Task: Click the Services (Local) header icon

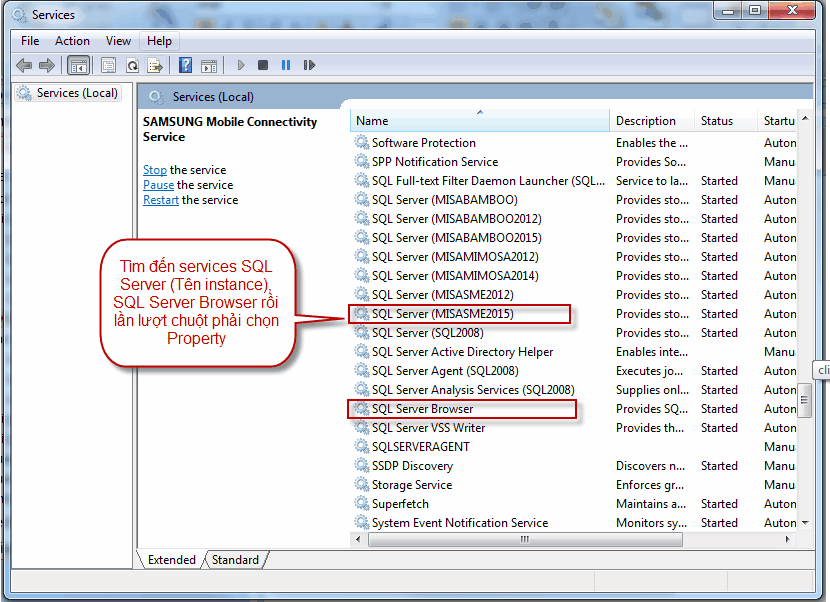Action: pyautogui.click(x=156, y=97)
